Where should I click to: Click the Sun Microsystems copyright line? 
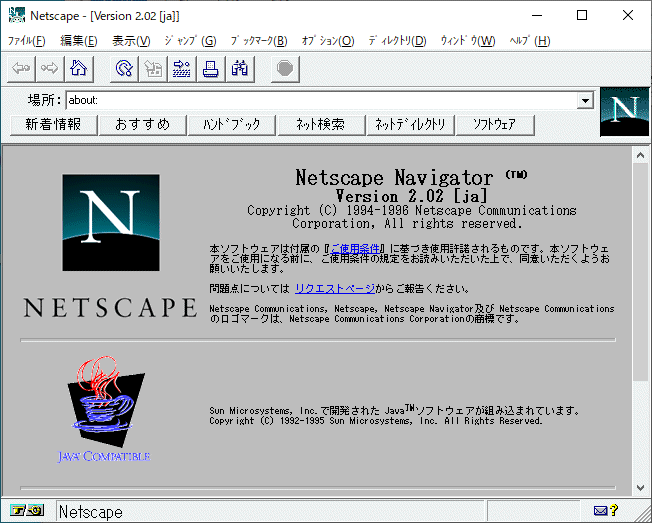click(x=375, y=421)
